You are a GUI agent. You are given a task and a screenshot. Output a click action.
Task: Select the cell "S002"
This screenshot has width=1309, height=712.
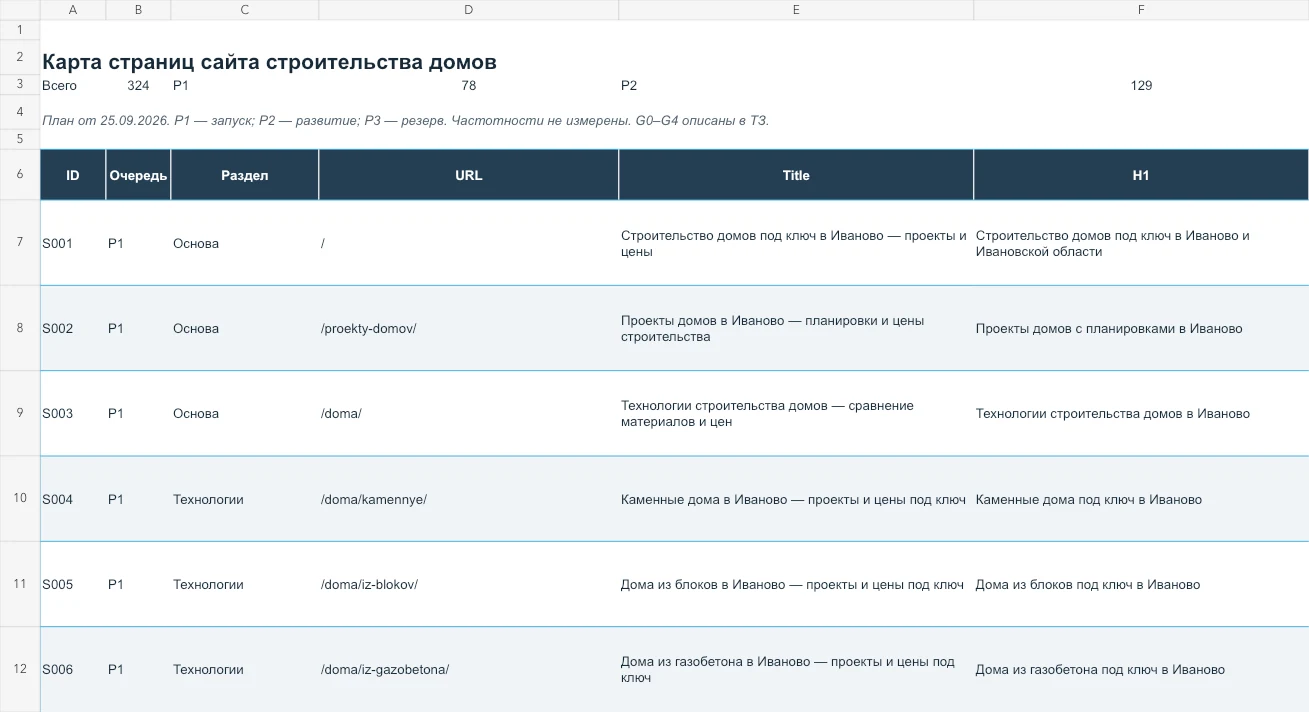(73, 329)
